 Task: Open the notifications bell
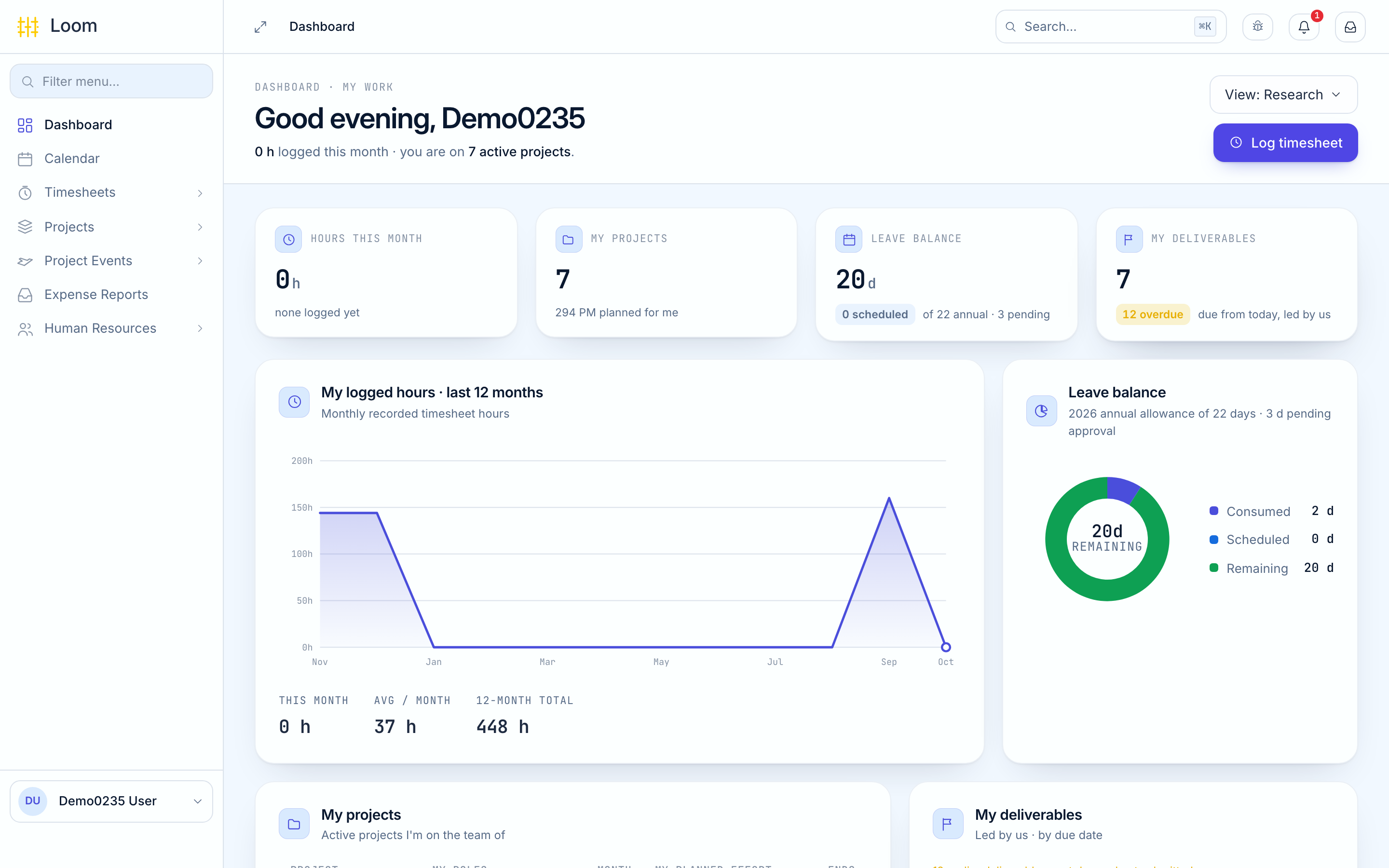pyautogui.click(x=1304, y=27)
